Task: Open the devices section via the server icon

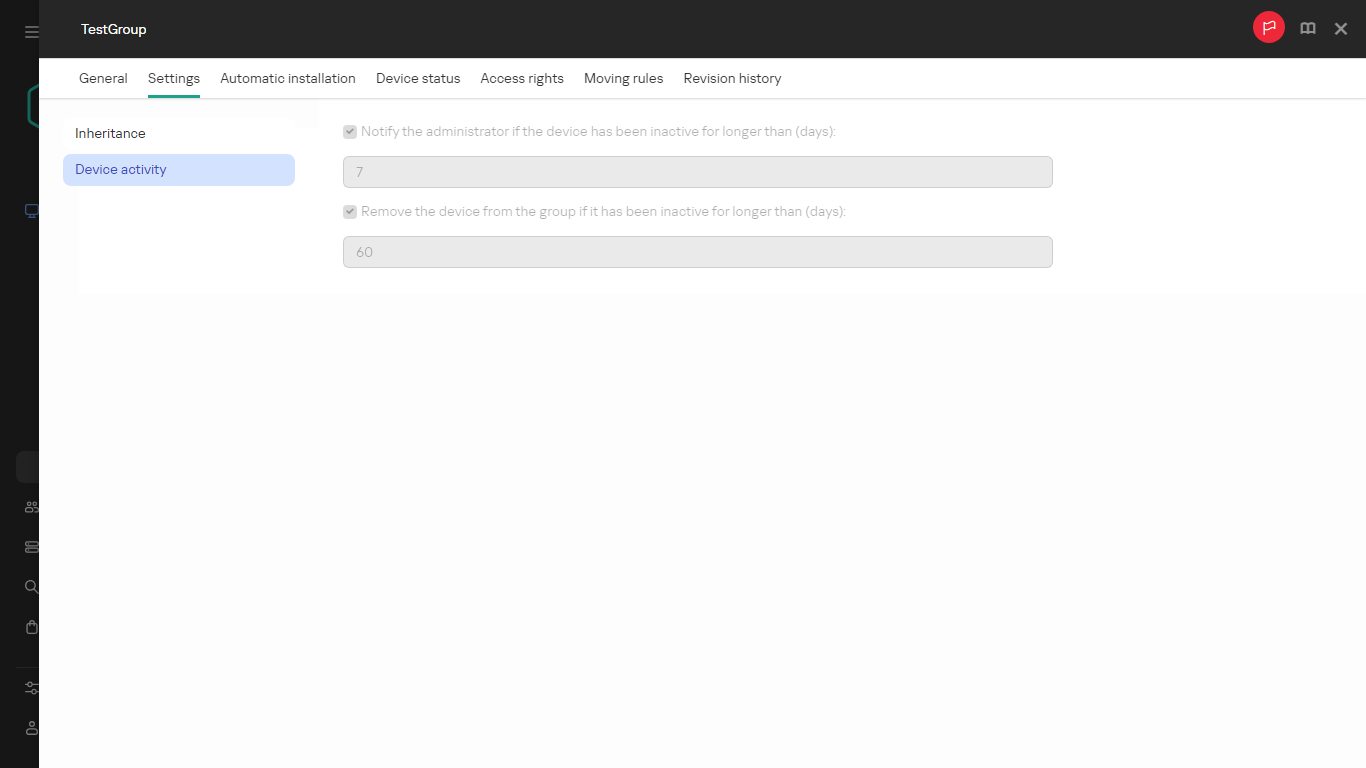Action: point(30,547)
